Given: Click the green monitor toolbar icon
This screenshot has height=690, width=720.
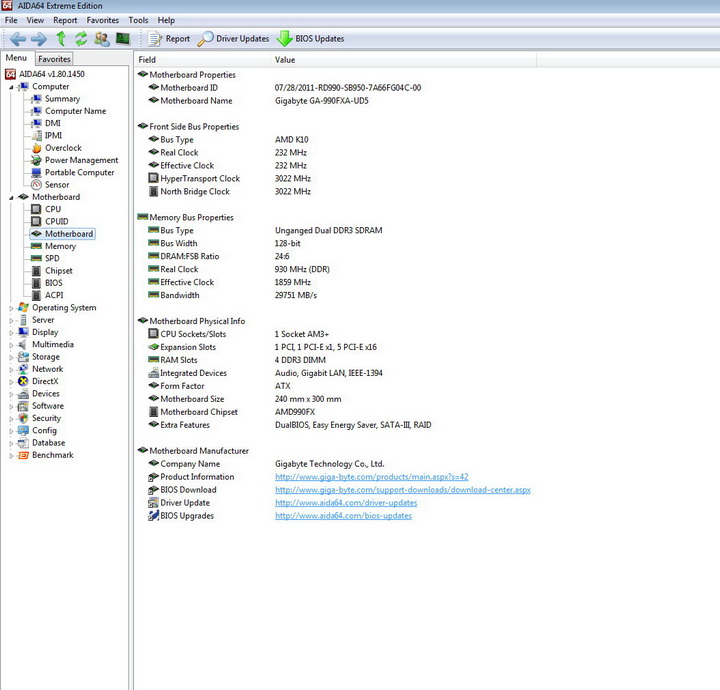Looking at the screenshot, I should point(123,39).
